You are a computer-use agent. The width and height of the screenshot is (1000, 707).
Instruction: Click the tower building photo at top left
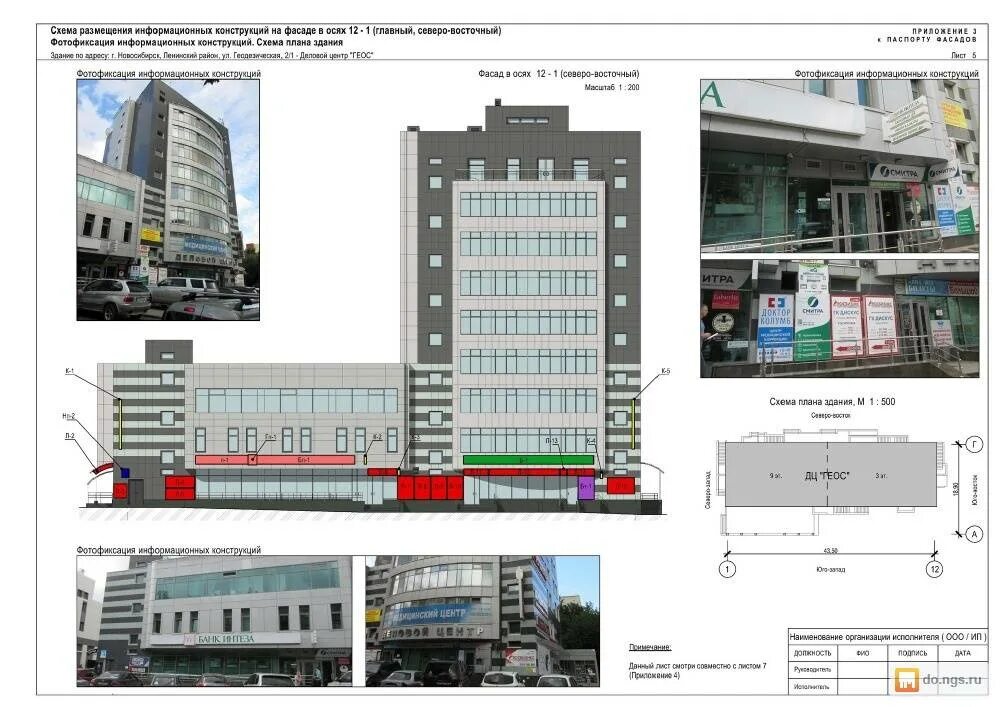tap(168, 200)
